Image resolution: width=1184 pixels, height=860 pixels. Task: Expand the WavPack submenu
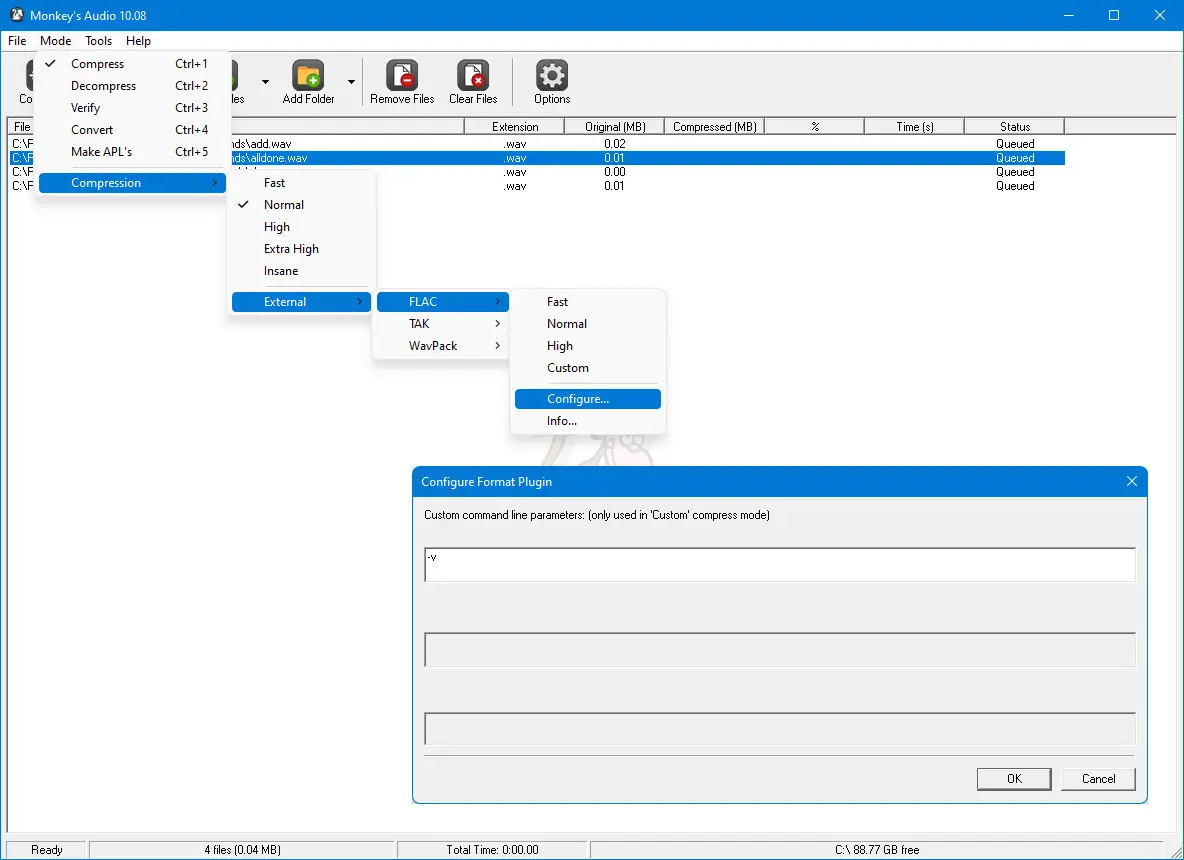click(x=442, y=346)
